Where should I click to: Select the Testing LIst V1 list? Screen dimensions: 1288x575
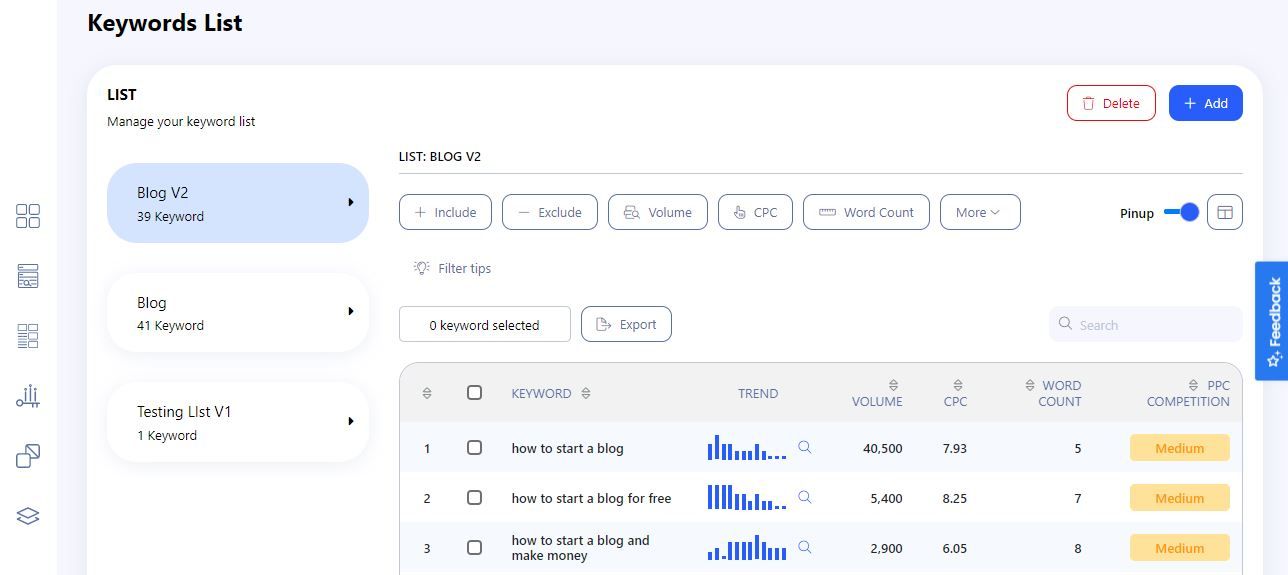[x=238, y=422]
